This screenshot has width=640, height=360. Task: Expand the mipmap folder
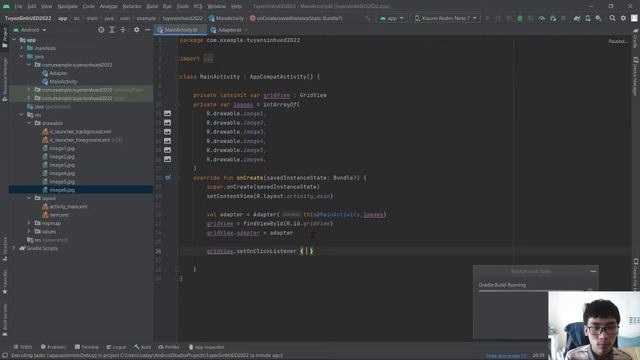[29, 223]
